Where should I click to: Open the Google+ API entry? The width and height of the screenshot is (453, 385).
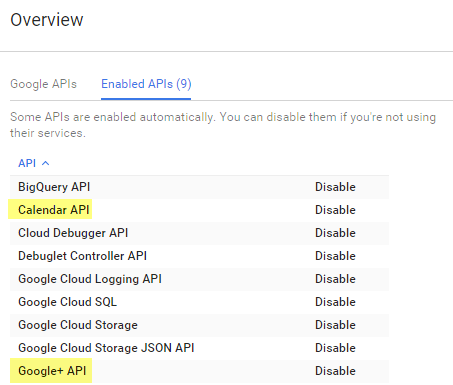click(52, 371)
